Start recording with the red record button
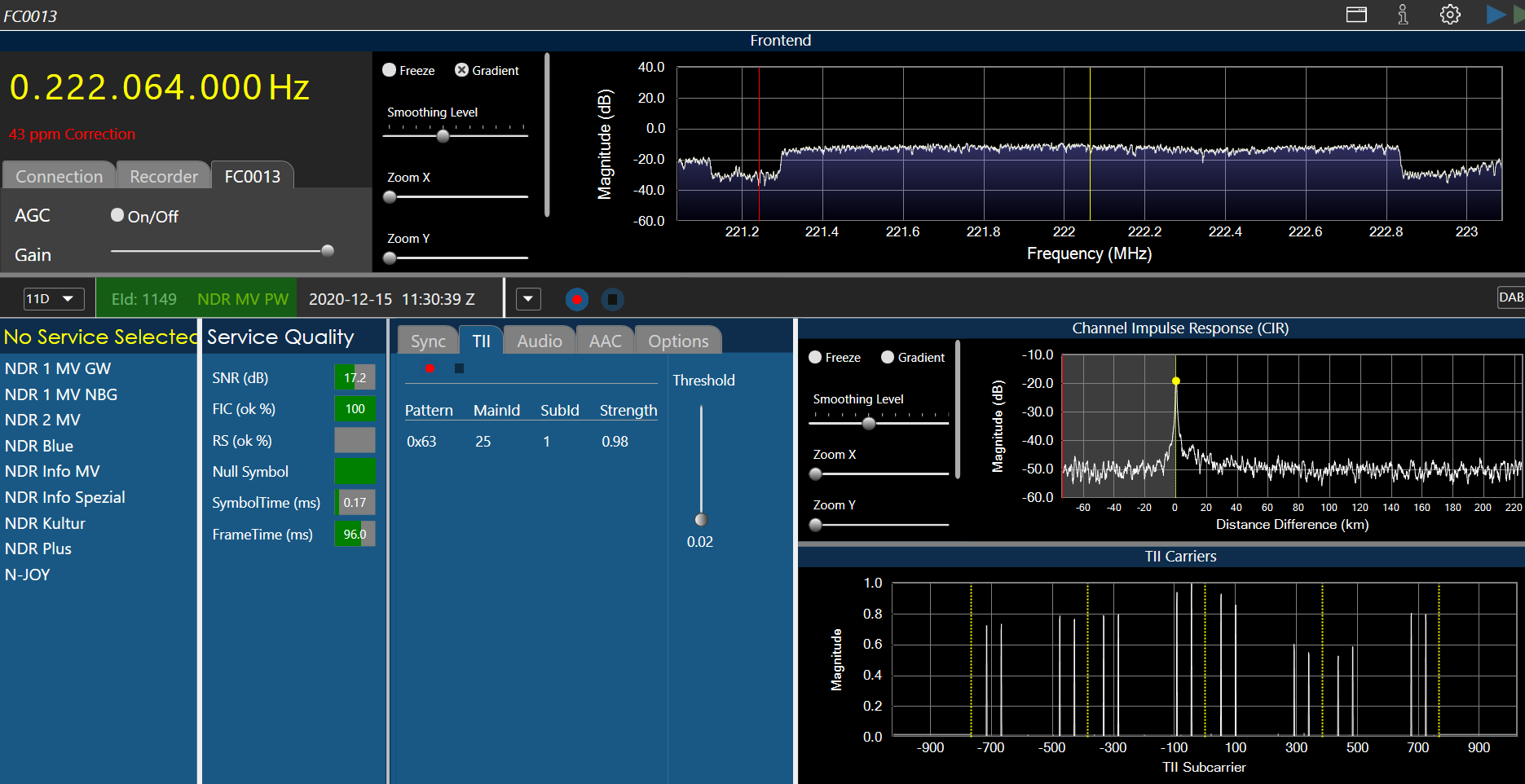This screenshot has width=1525, height=784. pyautogui.click(x=577, y=300)
